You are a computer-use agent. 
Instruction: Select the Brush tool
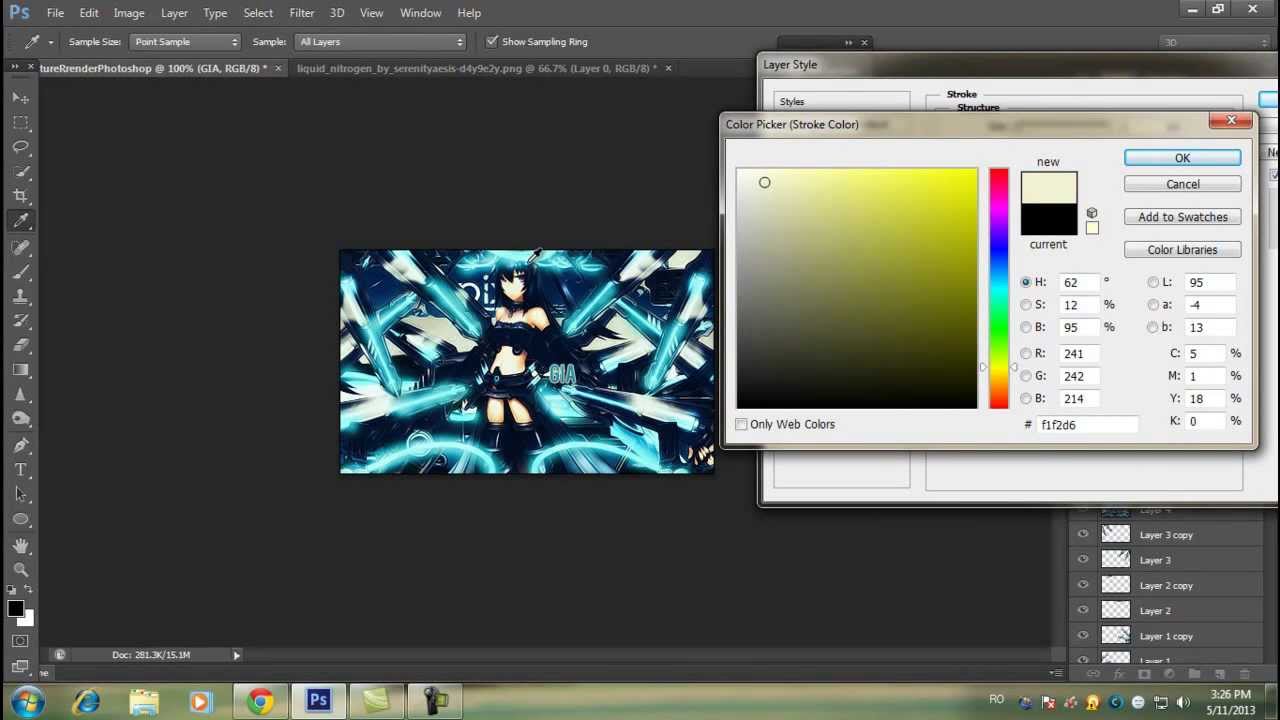pyautogui.click(x=21, y=271)
